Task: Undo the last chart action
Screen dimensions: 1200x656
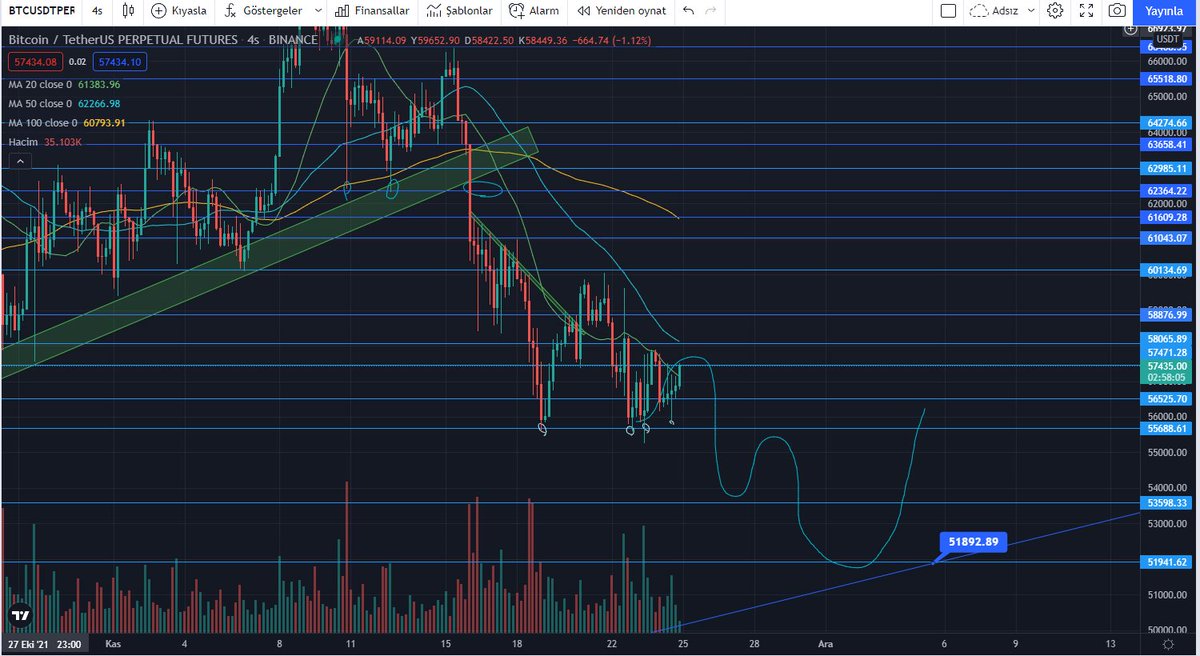Action: click(x=688, y=11)
